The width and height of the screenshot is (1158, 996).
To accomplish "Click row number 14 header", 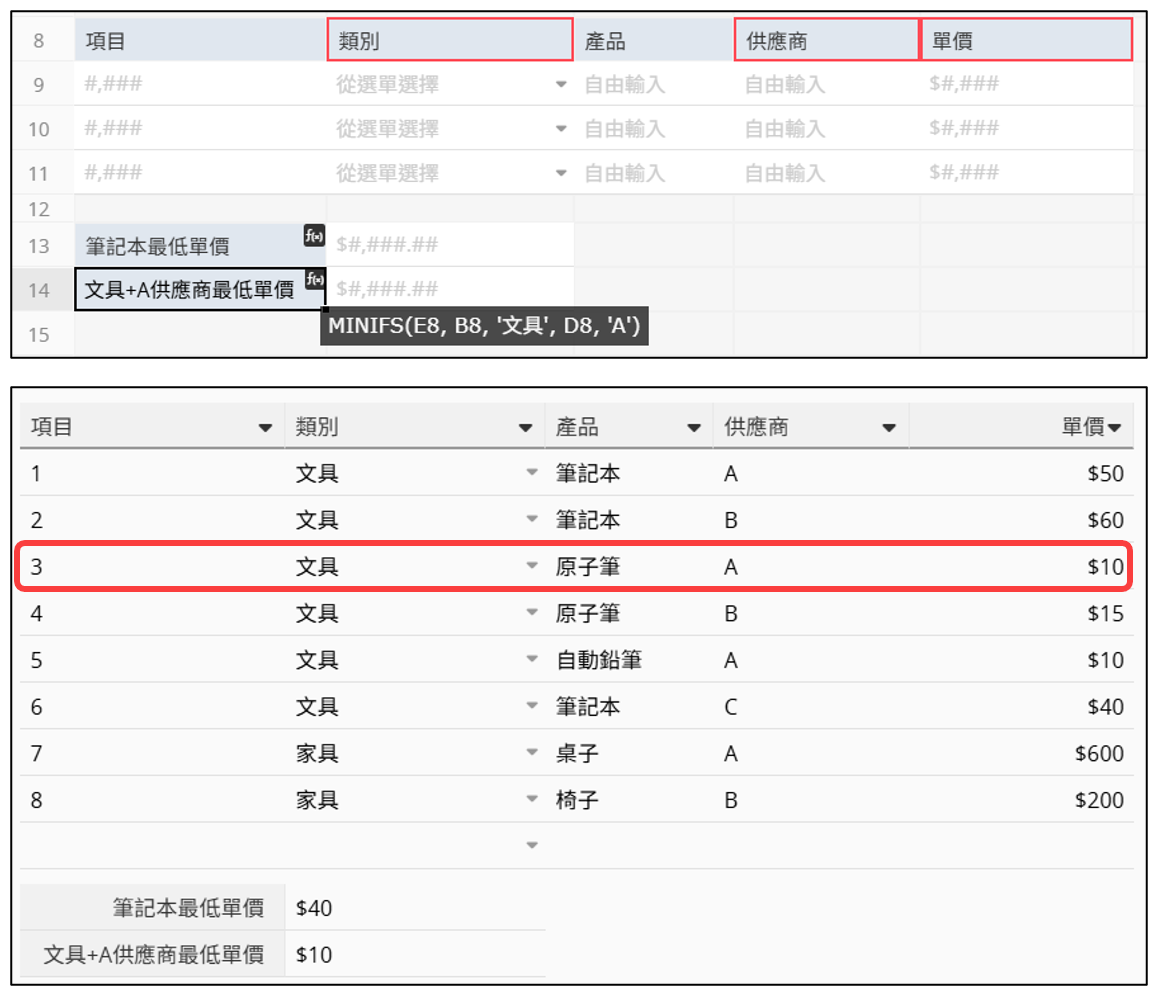I will click(x=39, y=290).
